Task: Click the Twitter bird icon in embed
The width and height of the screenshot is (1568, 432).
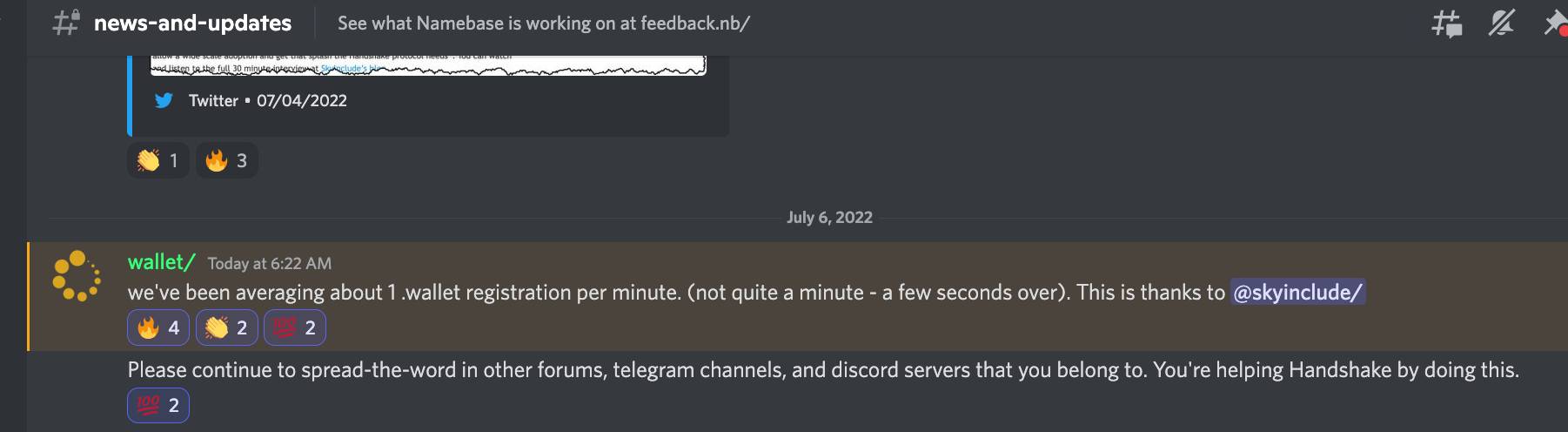Action: (164, 100)
